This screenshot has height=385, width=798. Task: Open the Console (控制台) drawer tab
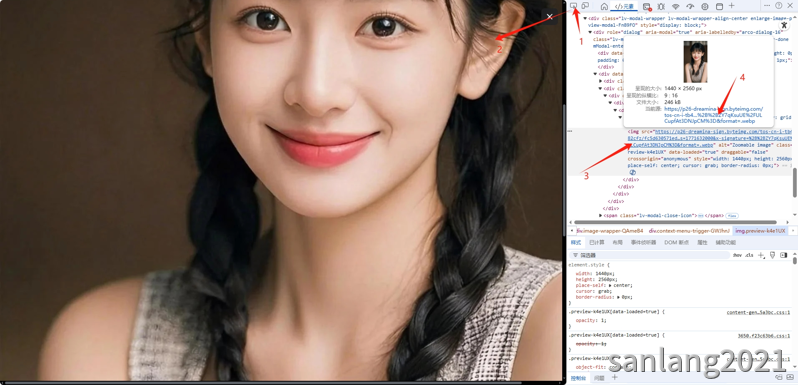click(x=578, y=378)
